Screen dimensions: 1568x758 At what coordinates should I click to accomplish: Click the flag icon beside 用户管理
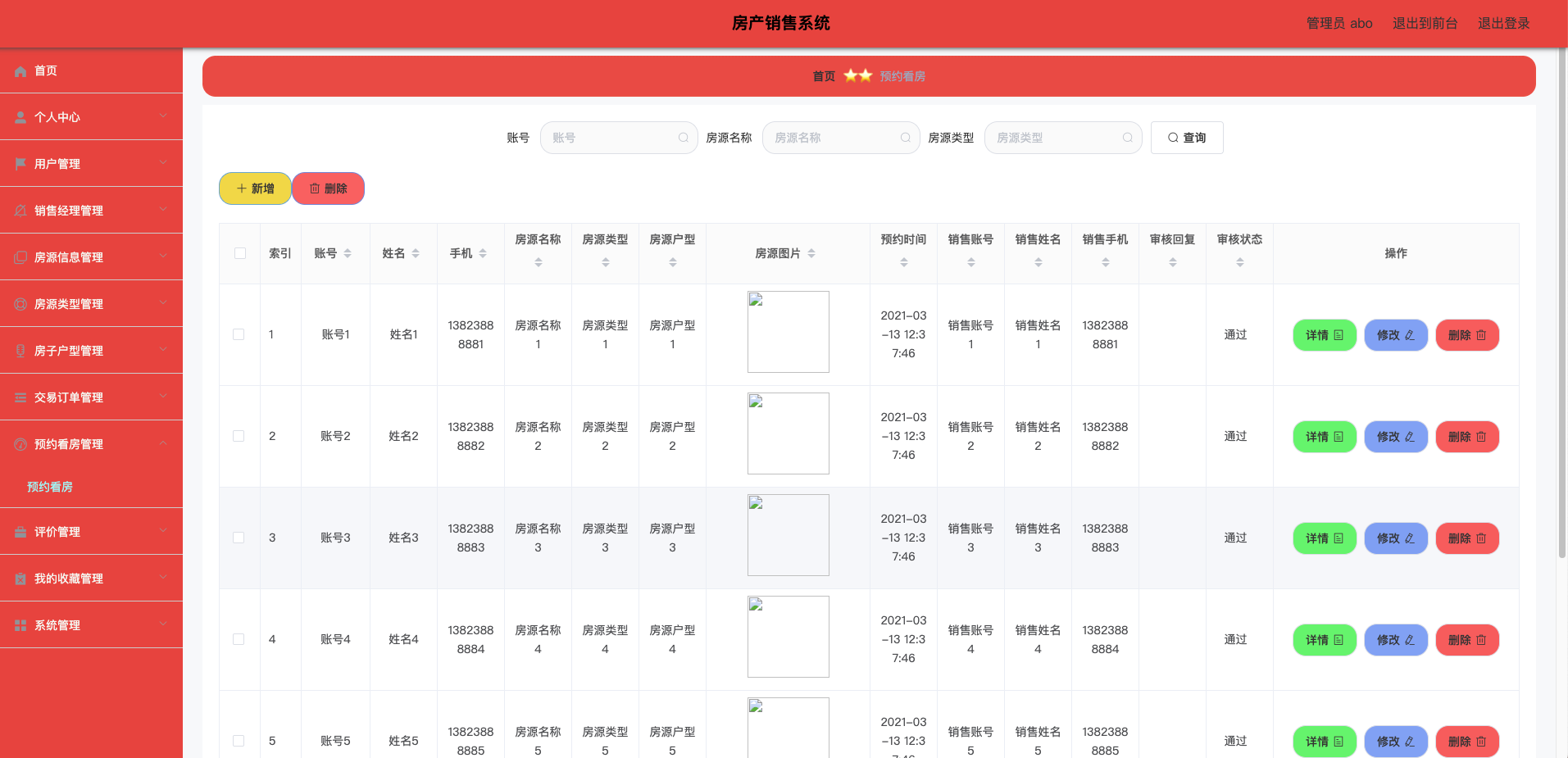(x=20, y=165)
